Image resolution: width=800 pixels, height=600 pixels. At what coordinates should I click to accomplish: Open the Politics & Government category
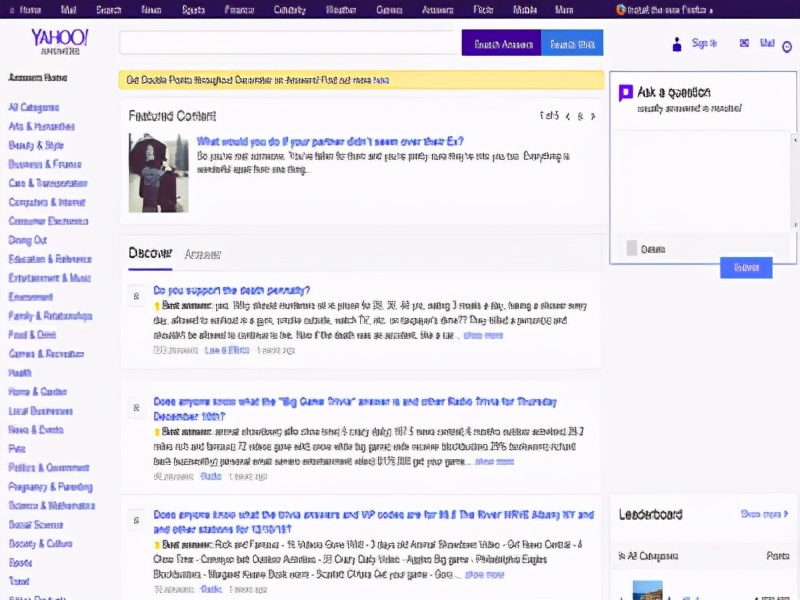49,467
